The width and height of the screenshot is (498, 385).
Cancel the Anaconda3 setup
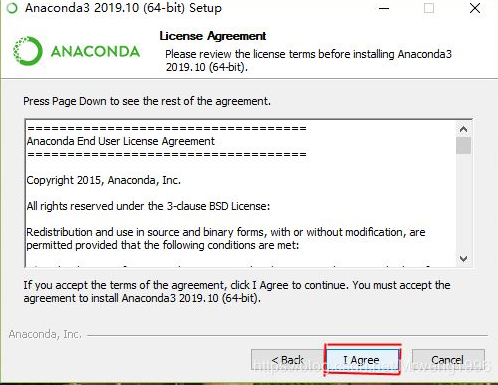pos(448,360)
